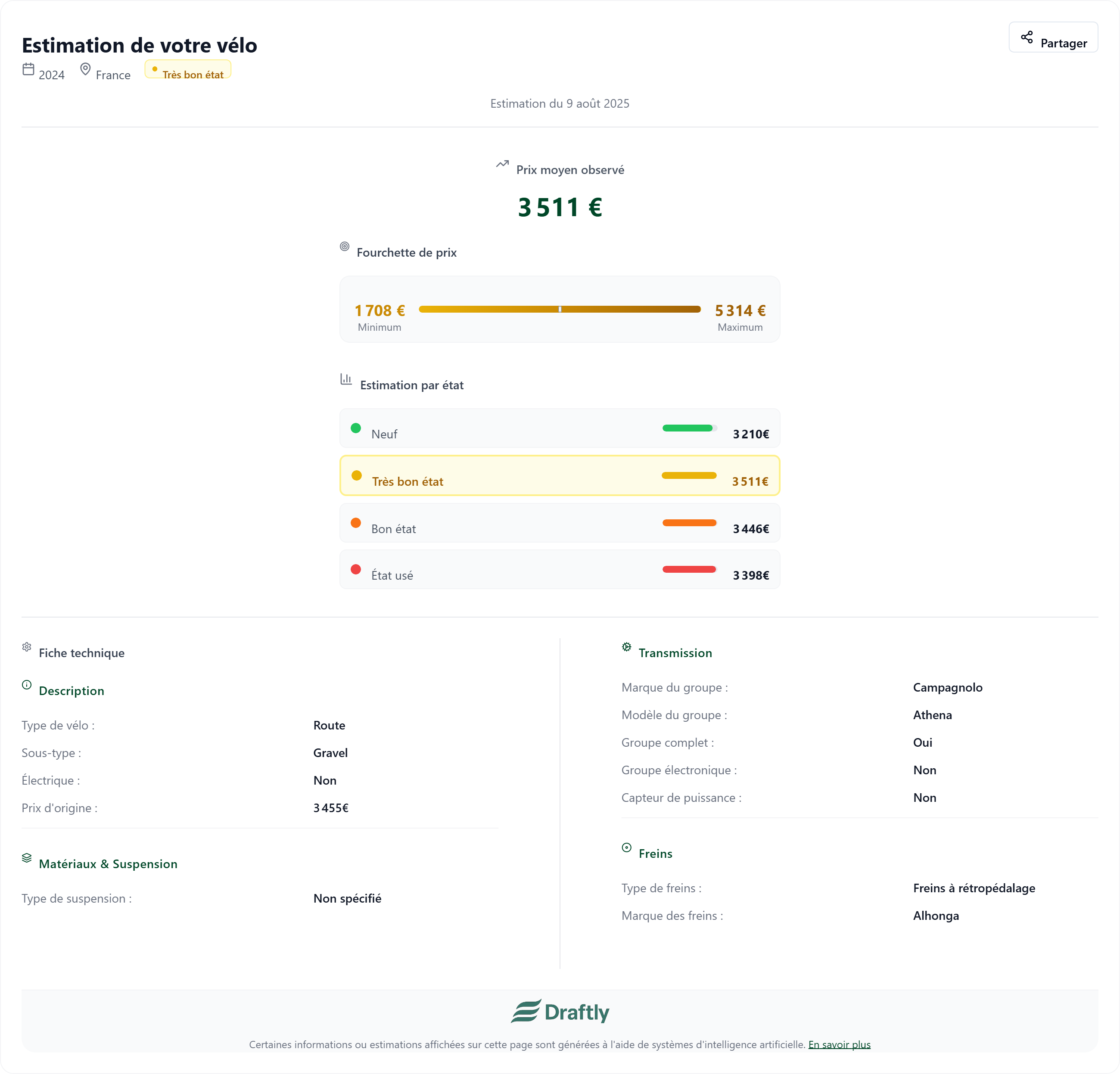Viewport: 1120px width, 1074px height.
Task: Click the layers icon beside Matériaux & Suspension
Action: [x=27, y=857]
